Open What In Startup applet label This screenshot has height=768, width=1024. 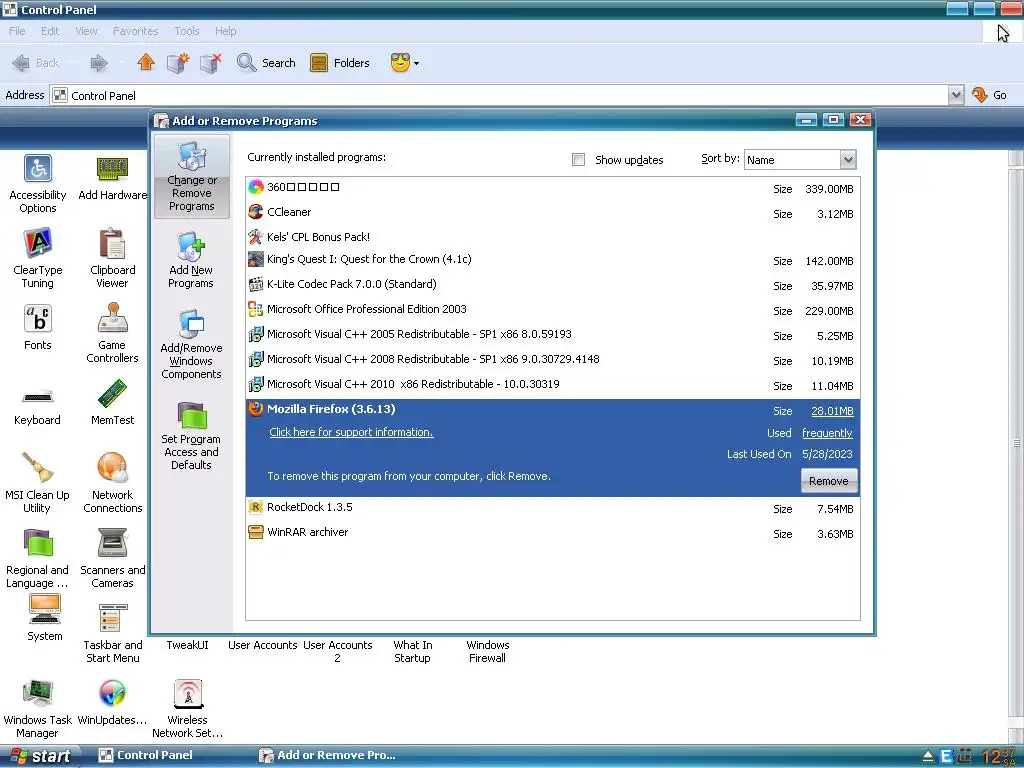pos(413,651)
